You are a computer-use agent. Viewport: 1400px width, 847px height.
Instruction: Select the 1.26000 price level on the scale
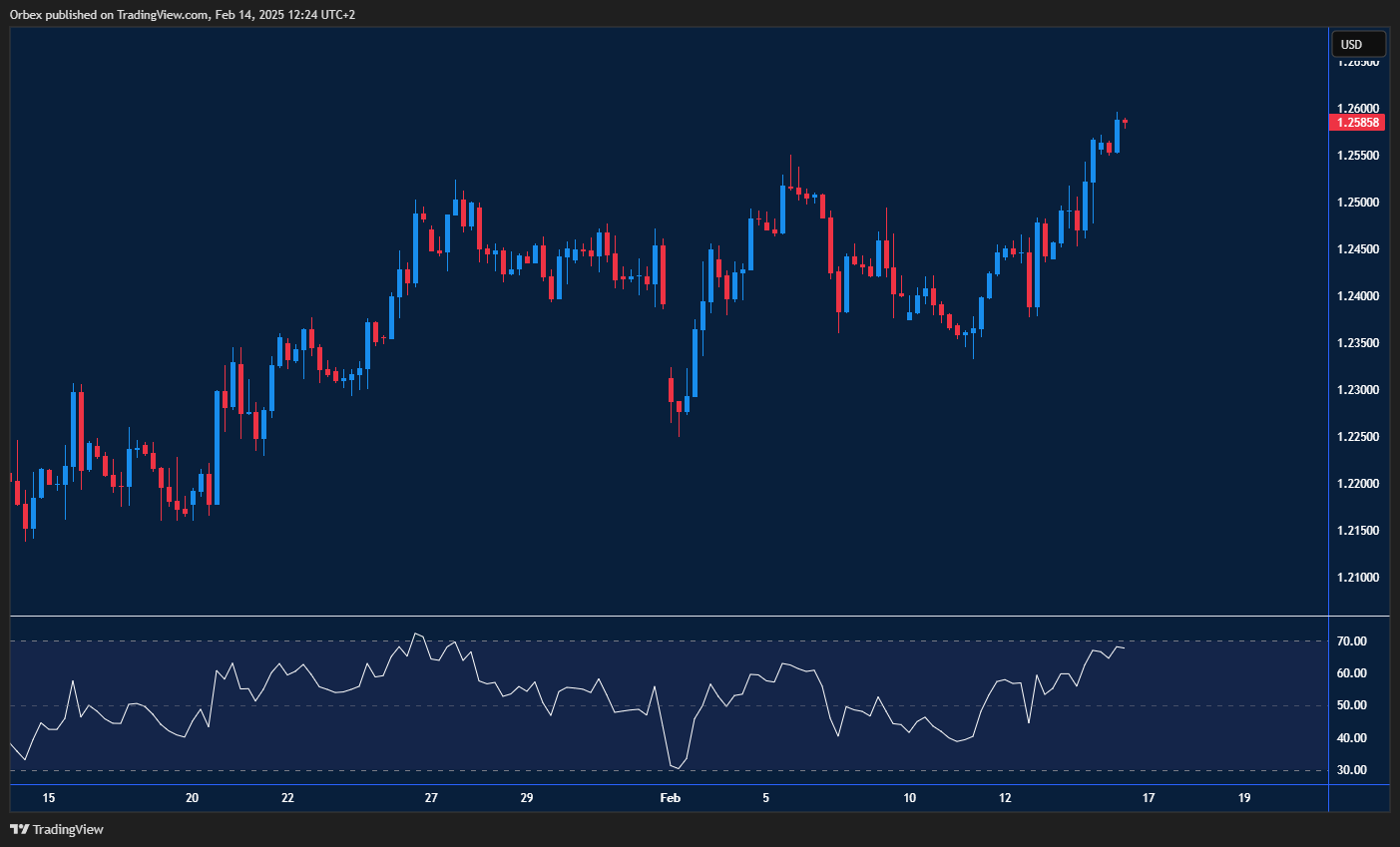(x=1357, y=108)
